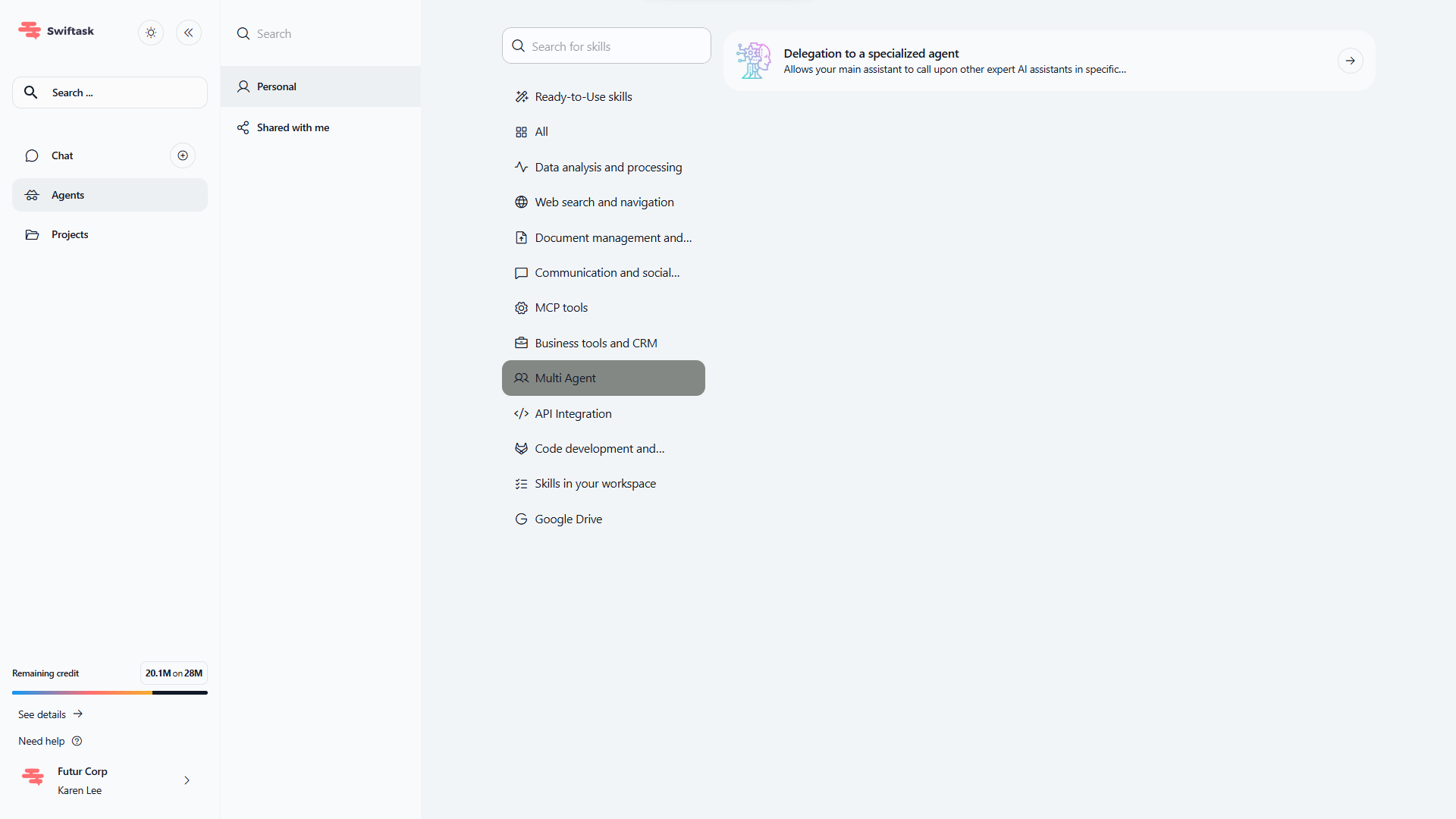The image size is (1456, 819).
Task: Open the Projects folder item
Action: [x=70, y=234]
